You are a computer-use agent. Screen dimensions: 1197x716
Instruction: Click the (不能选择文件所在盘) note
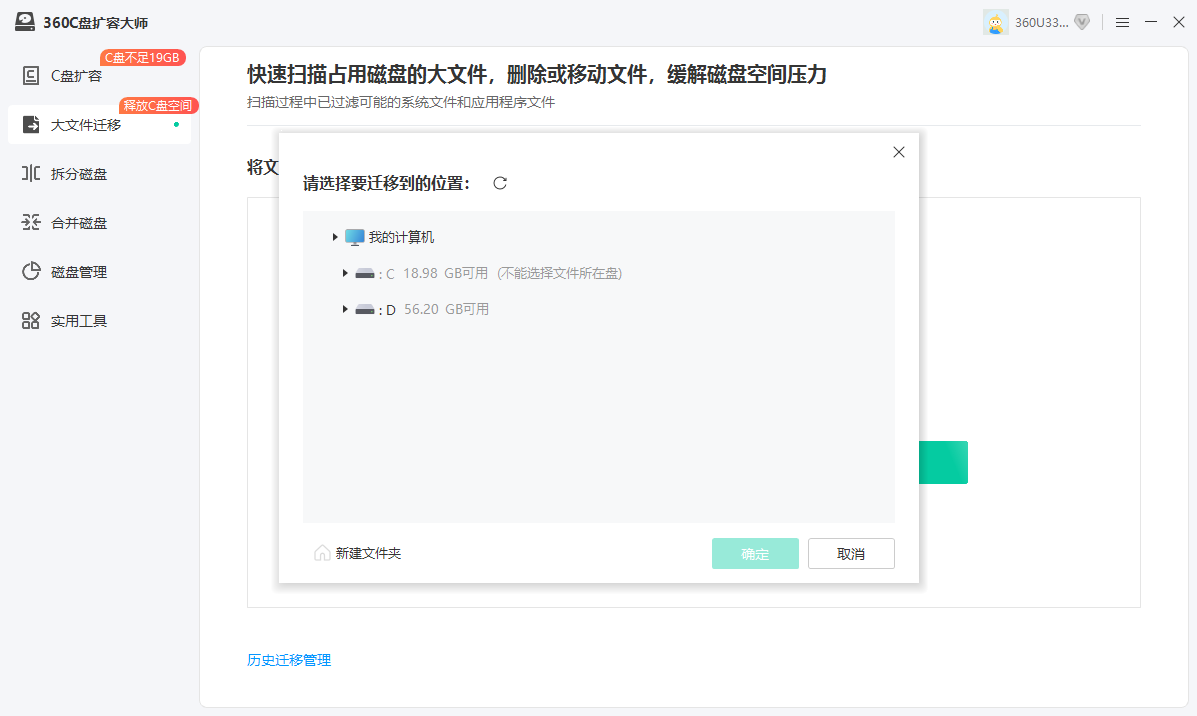click(x=560, y=273)
